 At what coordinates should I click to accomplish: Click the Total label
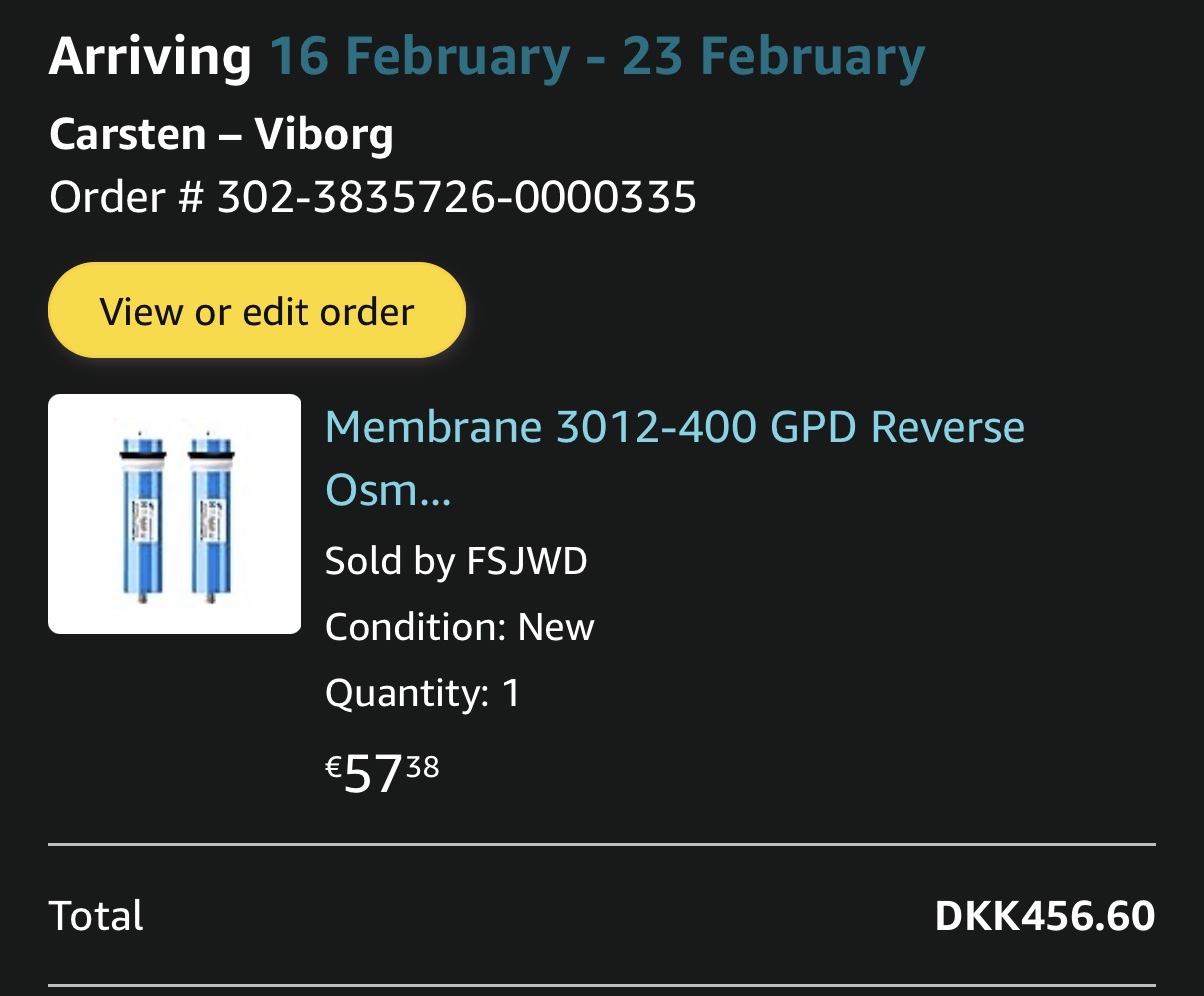click(x=97, y=916)
